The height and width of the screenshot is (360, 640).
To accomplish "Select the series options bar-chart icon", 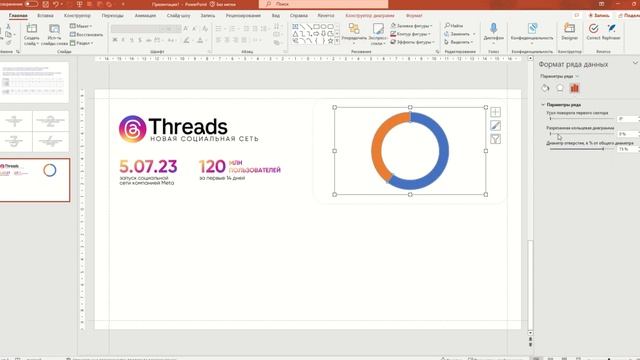I will pos(575,88).
